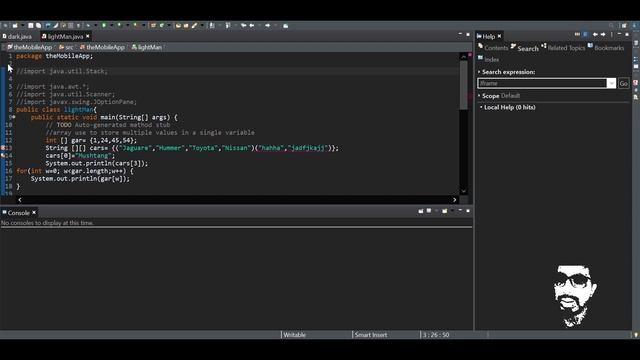Click the Open Perspective icon at top right
640x360 pixels.
[x=624, y=26]
